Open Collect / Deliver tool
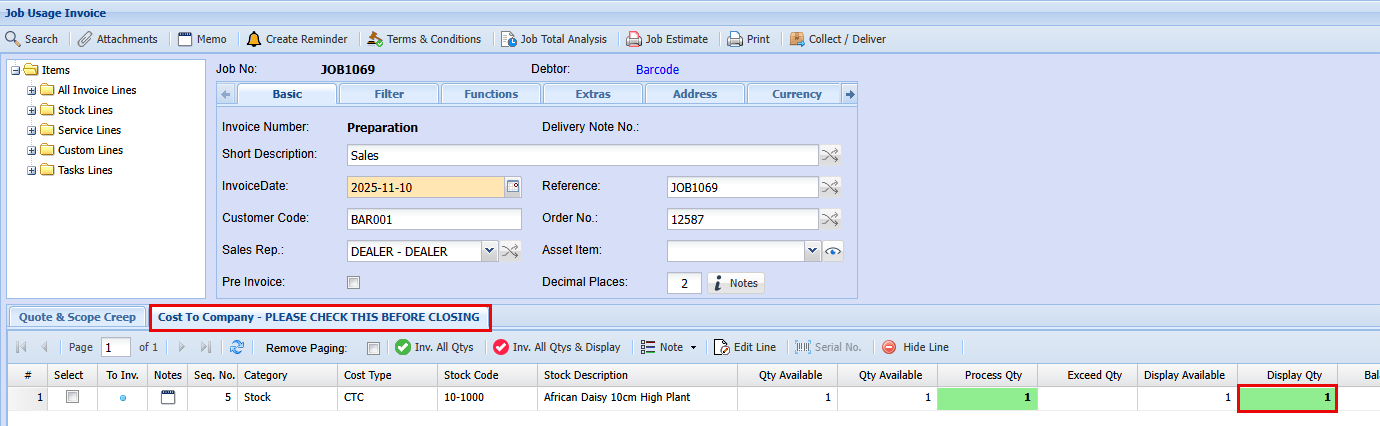 click(797, 39)
